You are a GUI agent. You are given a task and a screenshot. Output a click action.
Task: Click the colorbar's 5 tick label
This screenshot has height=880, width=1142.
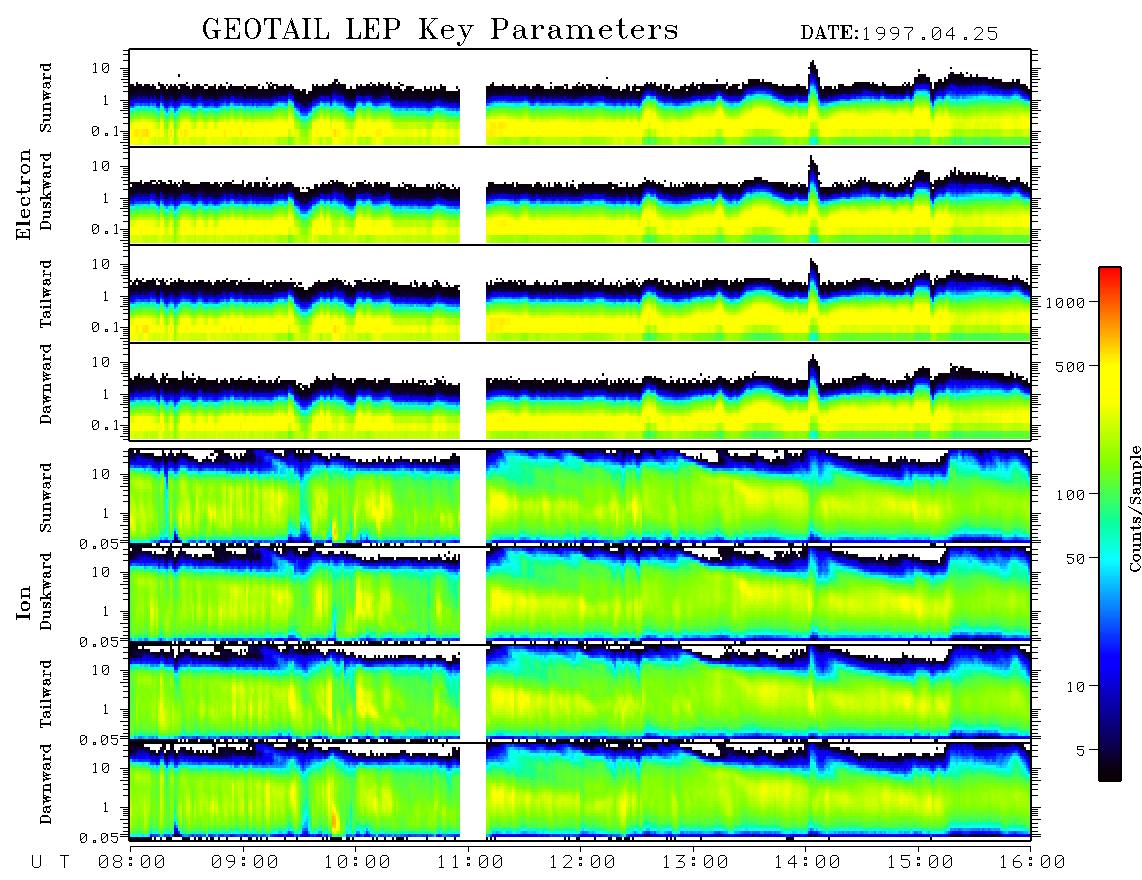point(1081,750)
